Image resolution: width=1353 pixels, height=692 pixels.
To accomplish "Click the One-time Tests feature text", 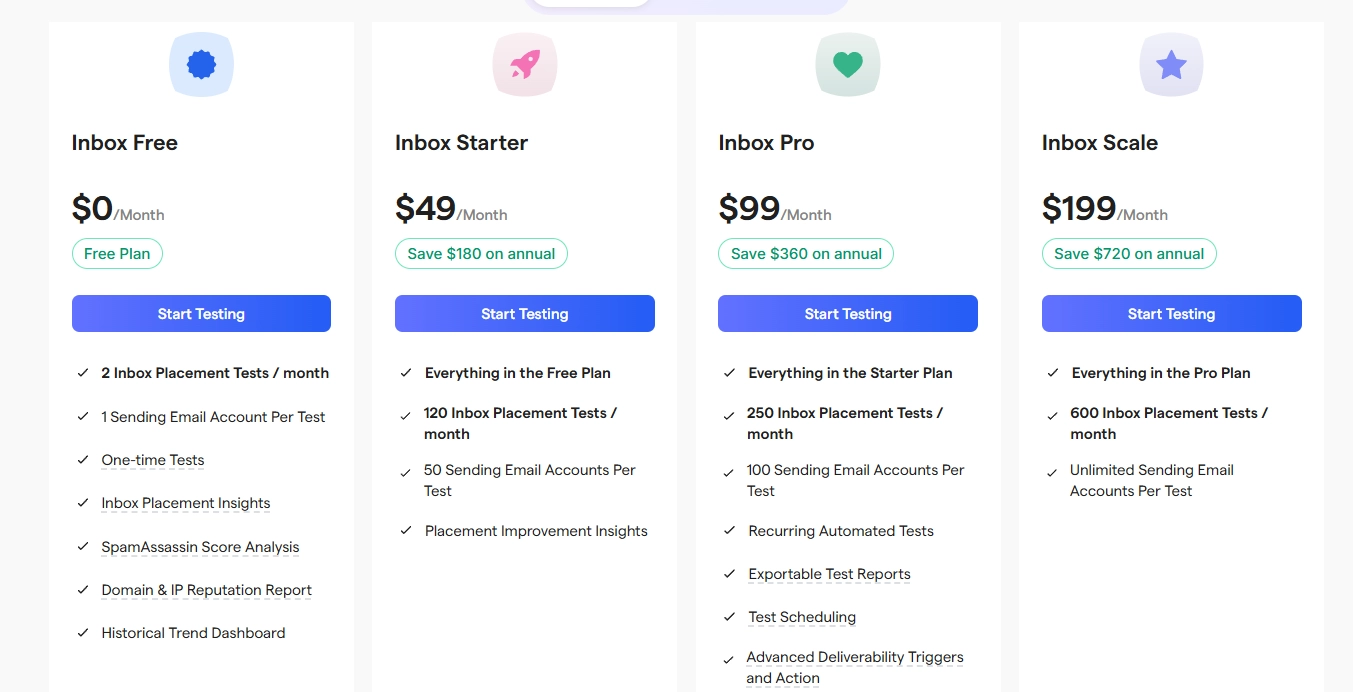I will pyautogui.click(x=153, y=460).
